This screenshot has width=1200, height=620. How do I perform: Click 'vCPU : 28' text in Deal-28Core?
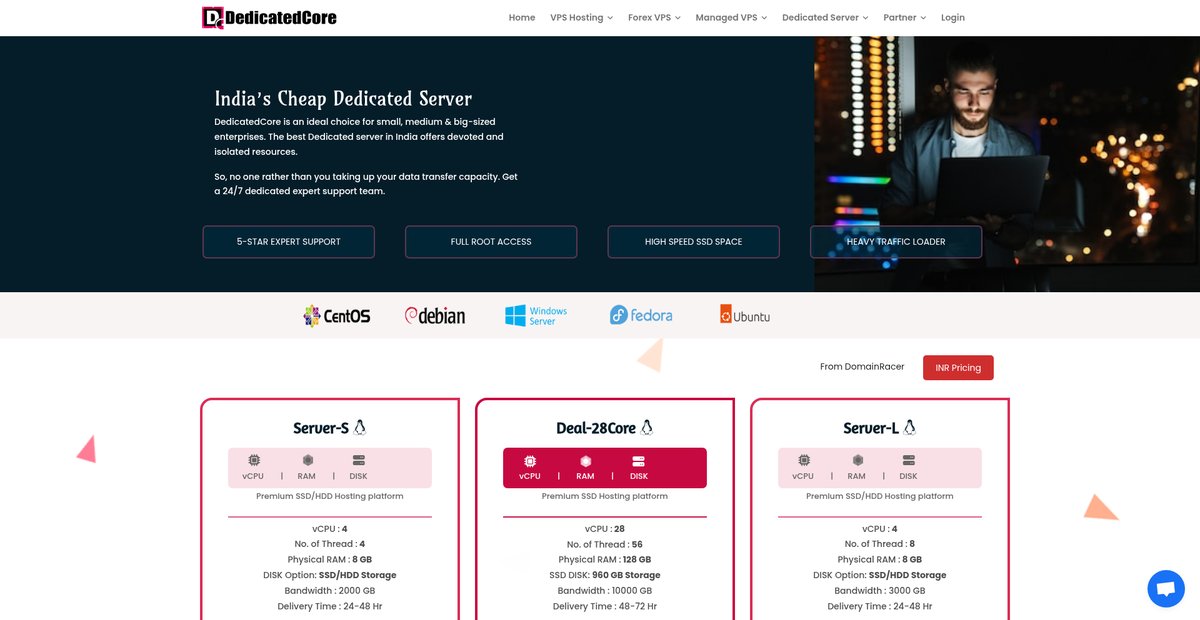605,529
